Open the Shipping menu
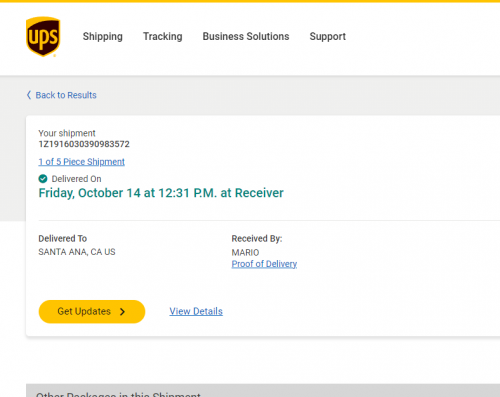The image size is (500, 397). pos(103,36)
